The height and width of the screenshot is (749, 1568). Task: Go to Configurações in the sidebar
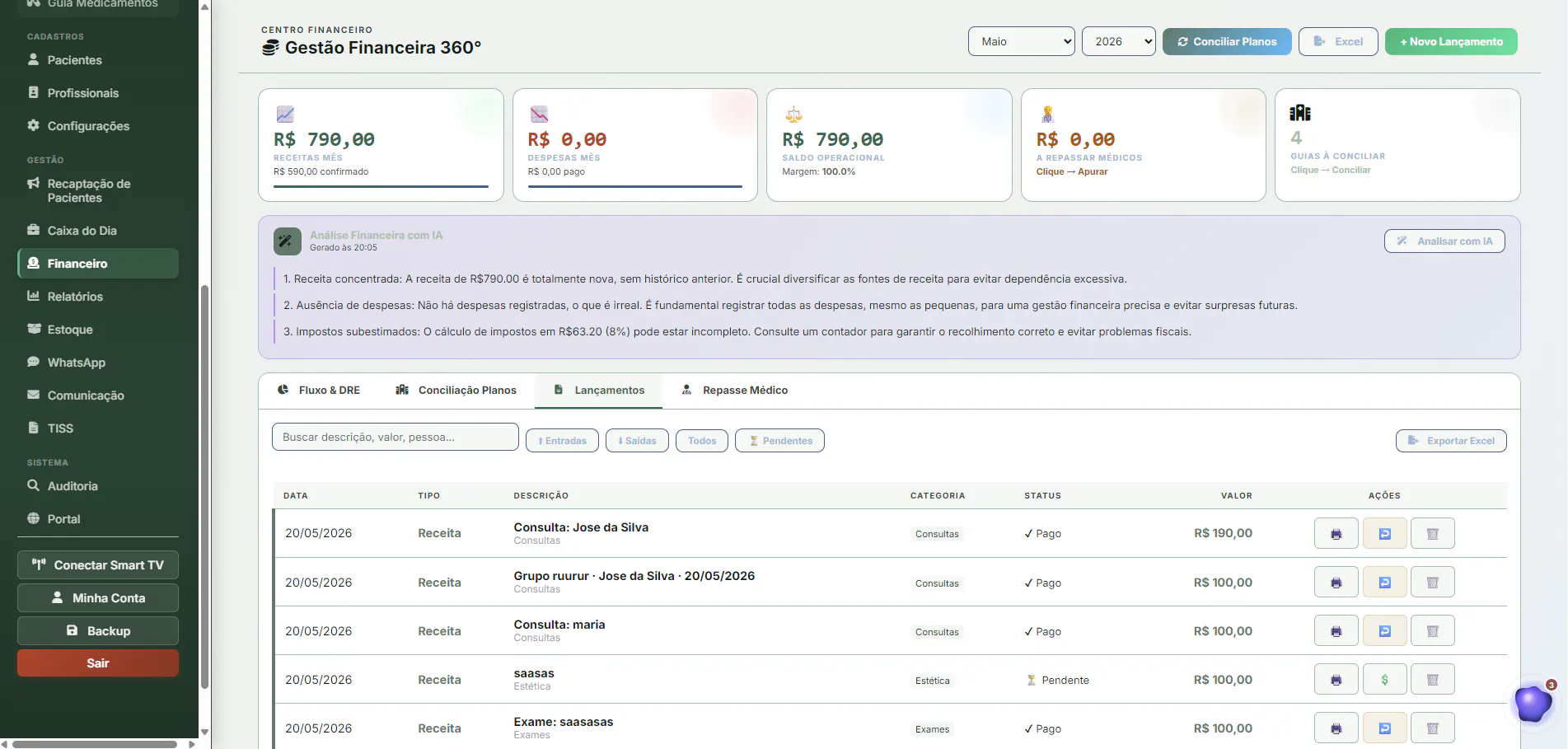98,126
